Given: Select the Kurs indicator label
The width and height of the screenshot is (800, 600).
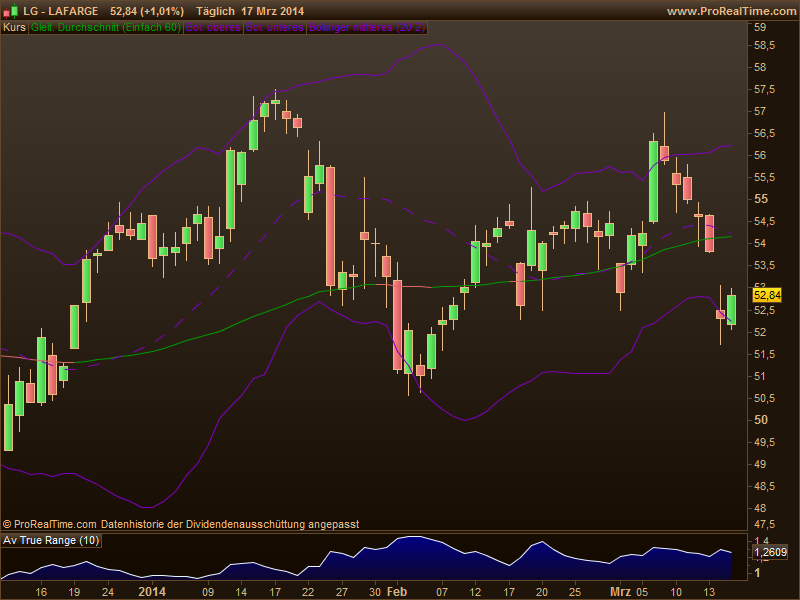Looking at the screenshot, I should click(14, 28).
